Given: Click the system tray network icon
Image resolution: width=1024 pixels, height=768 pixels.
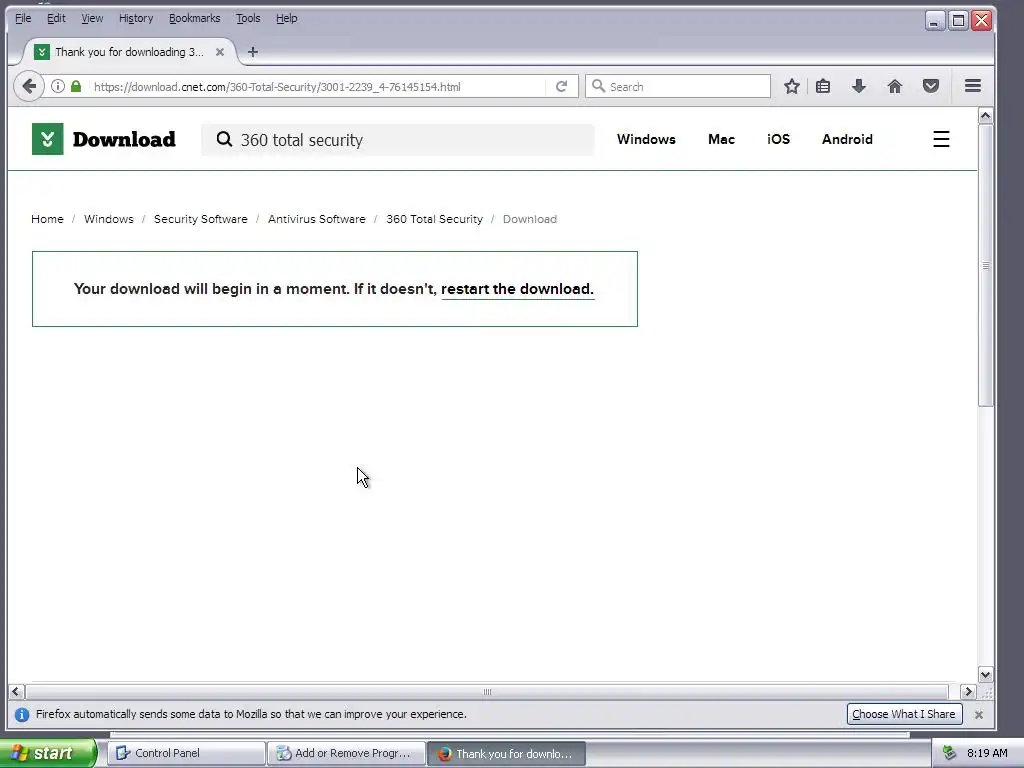Looking at the screenshot, I should pyautogui.click(x=950, y=753).
